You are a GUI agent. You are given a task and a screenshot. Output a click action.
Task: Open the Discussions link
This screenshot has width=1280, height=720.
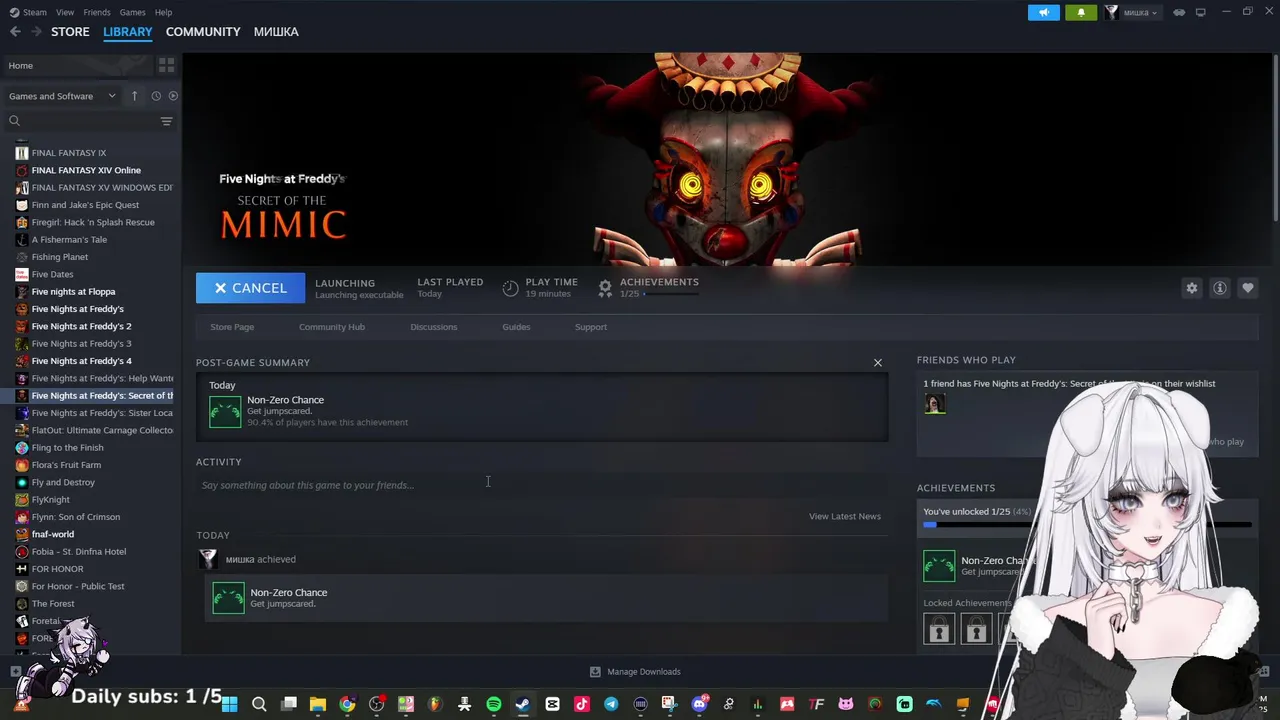click(434, 327)
